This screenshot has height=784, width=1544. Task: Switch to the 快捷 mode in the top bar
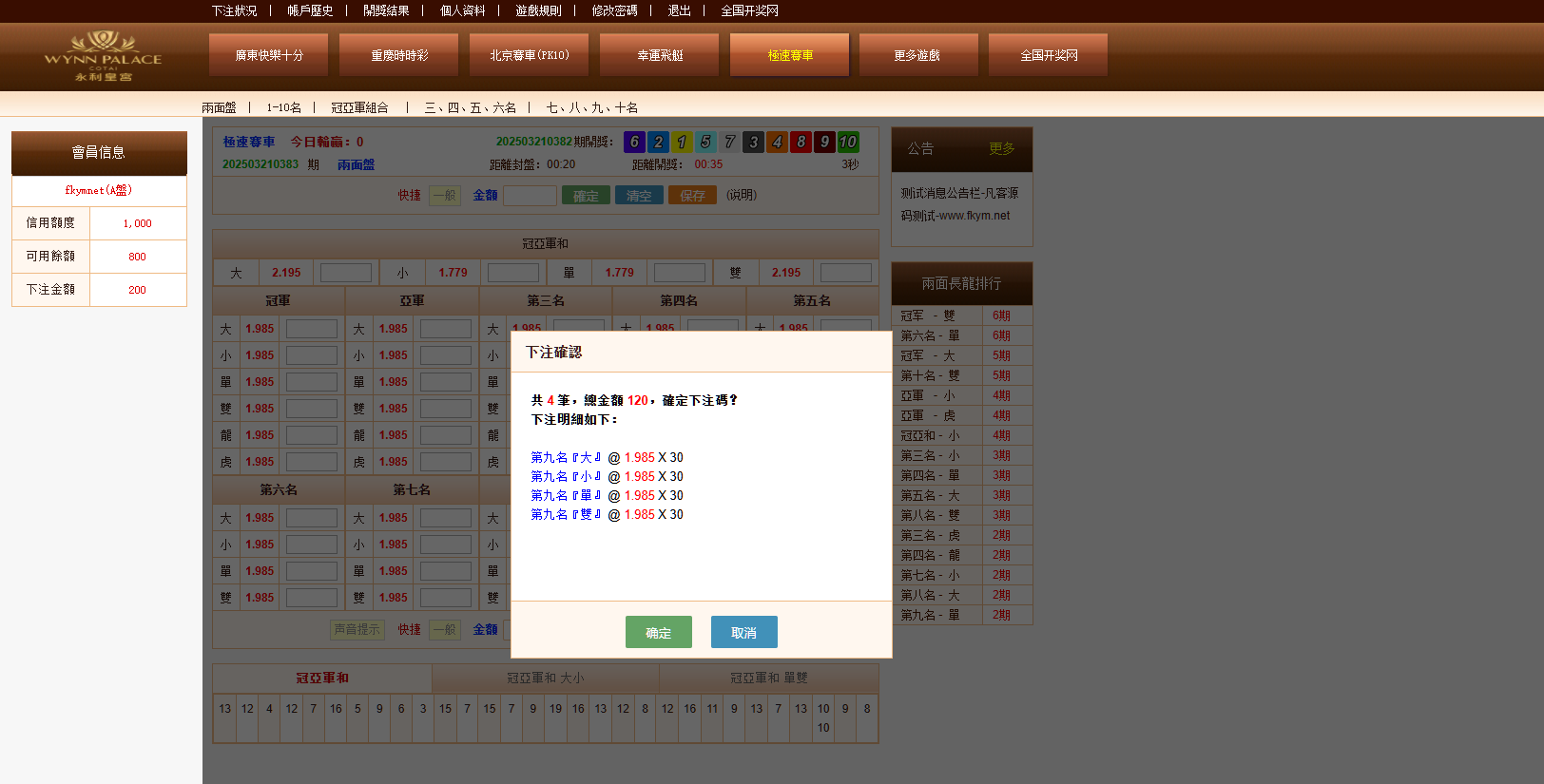[409, 196]
